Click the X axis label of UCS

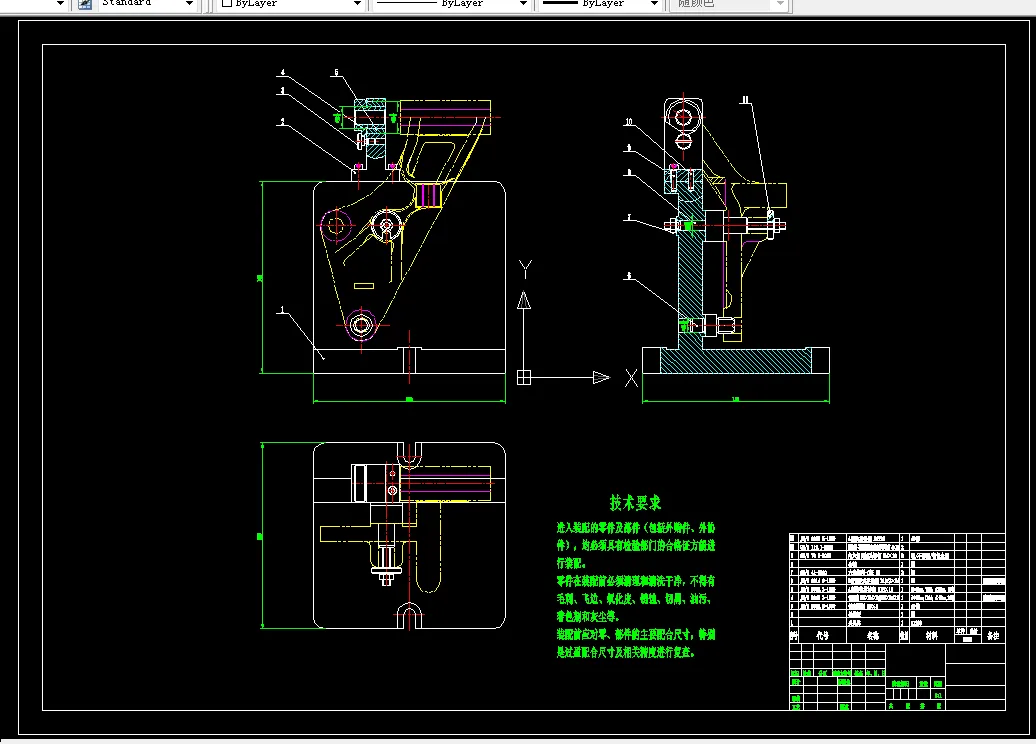point(632,378)
